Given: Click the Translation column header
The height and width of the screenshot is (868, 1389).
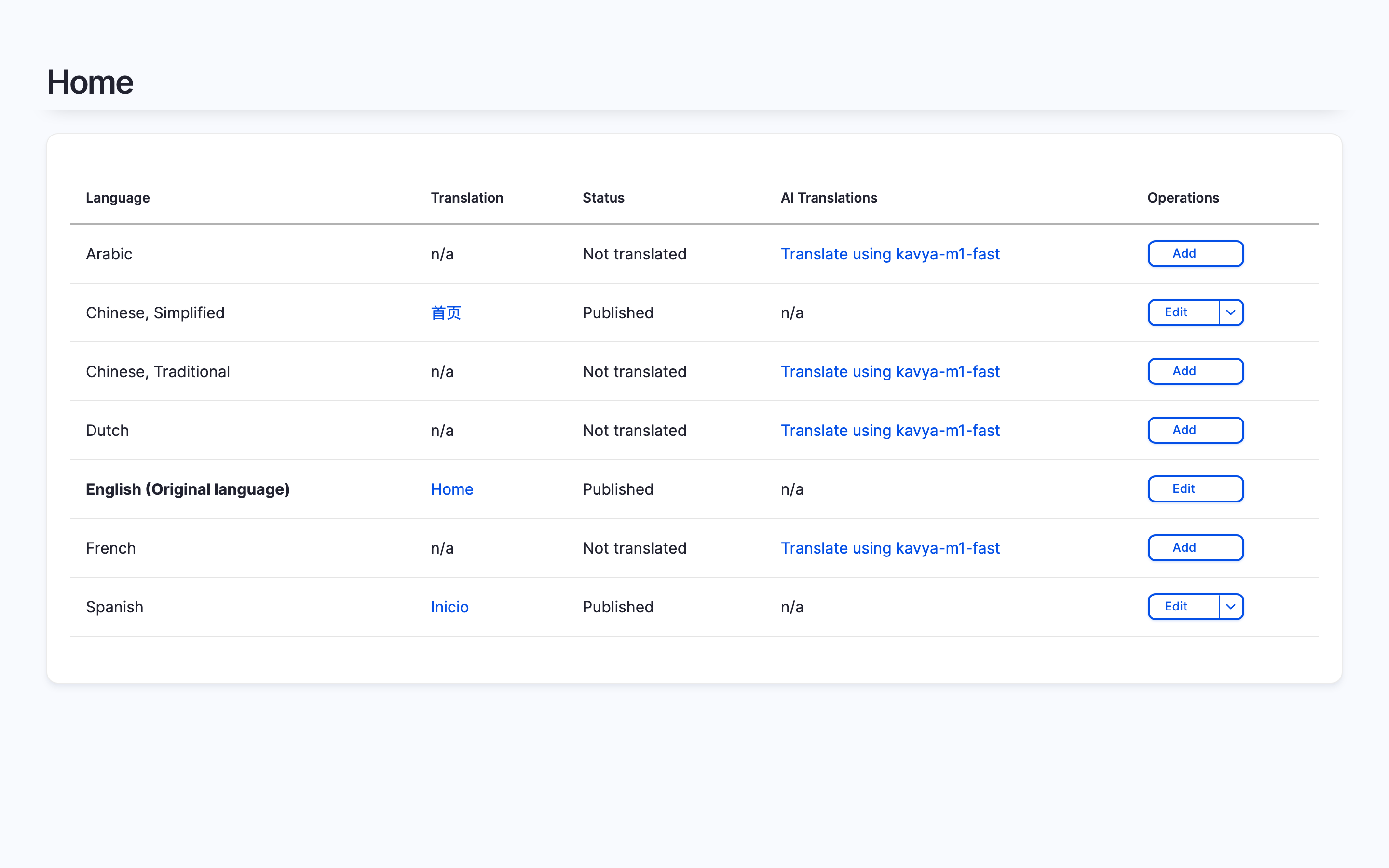Looking at the screenshot, I should point(467,198).
